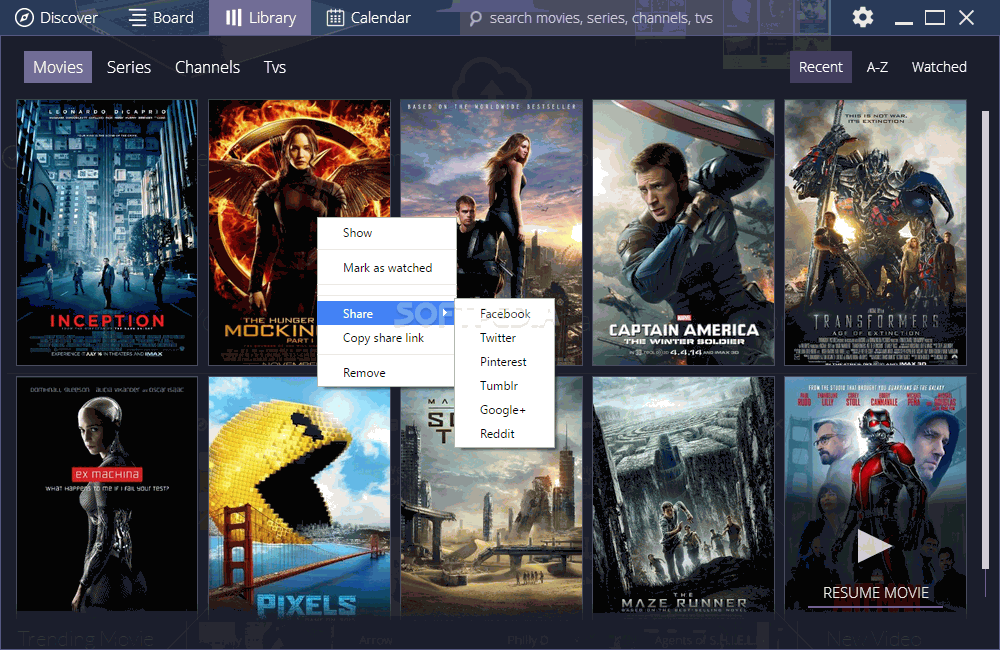Share to Google+
Image resolution: width=1000 pixels, height=650 pixels.
(504, 410)
